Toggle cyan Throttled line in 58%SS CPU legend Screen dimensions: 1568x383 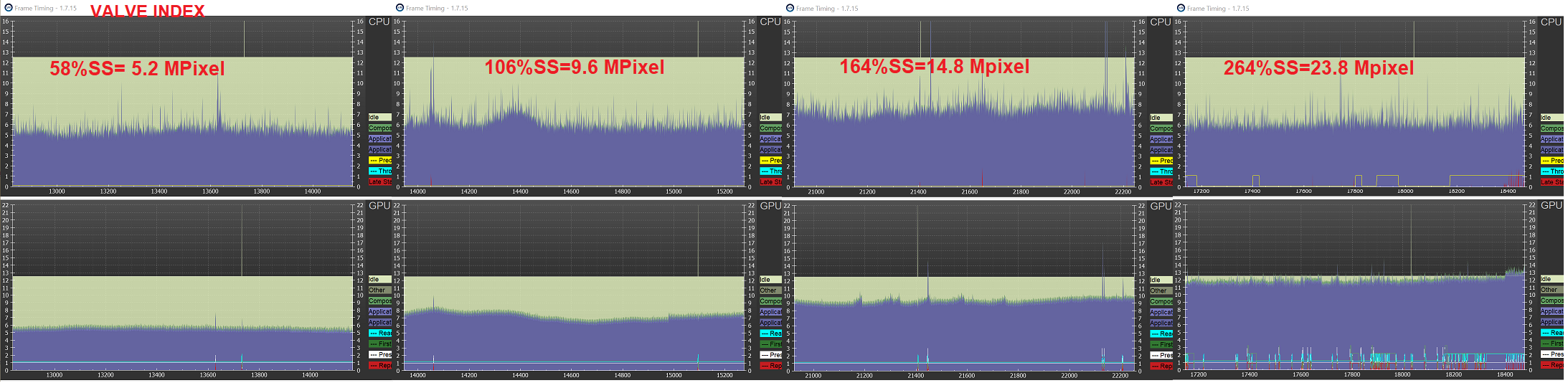[380, 171]
